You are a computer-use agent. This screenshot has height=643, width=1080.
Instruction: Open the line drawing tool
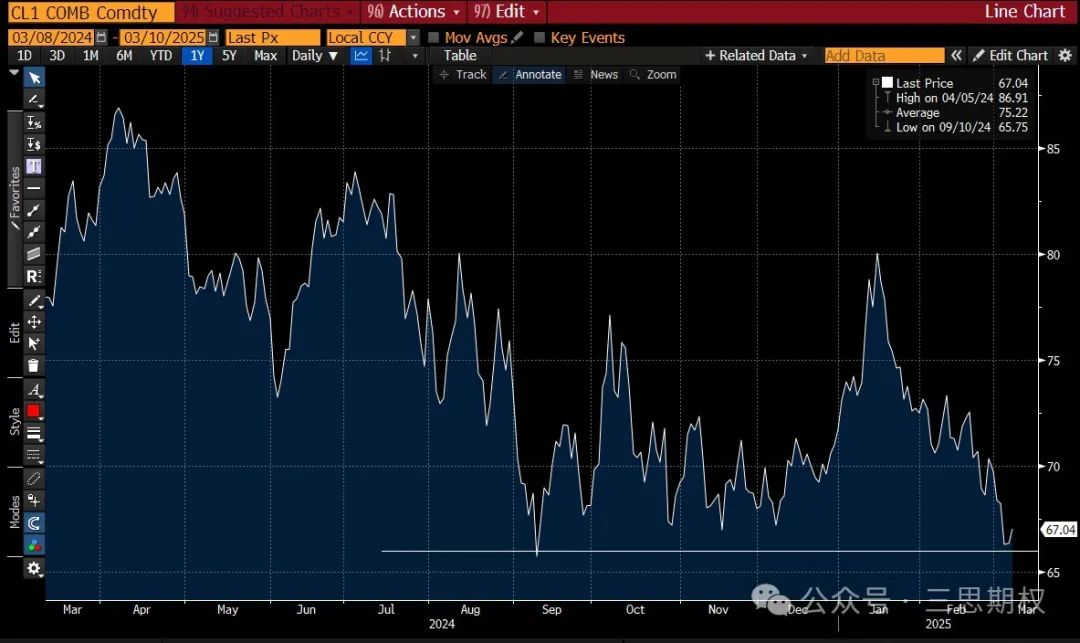34,100
